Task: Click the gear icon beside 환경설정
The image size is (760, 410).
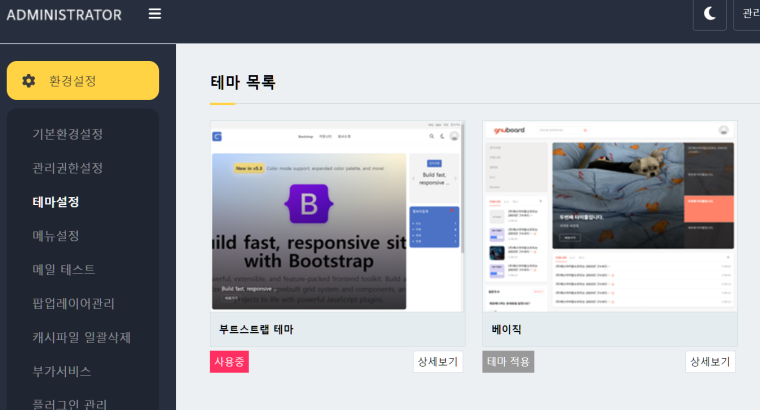Action: click(29, 81)
